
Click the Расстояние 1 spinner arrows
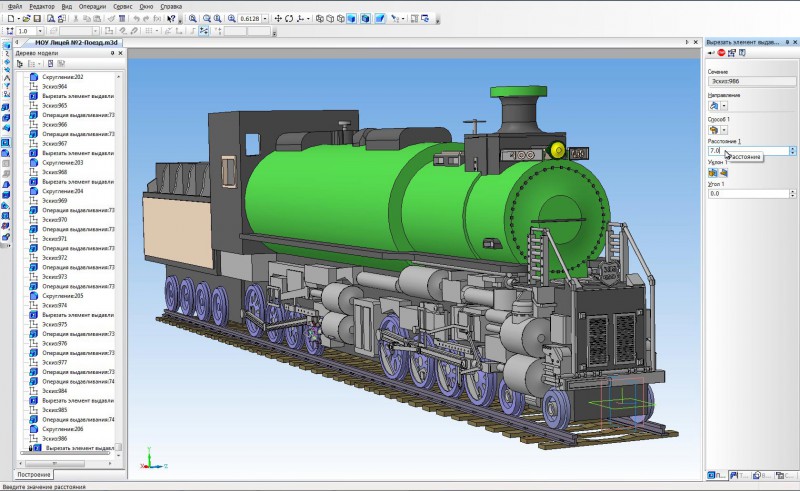pyautogui.click(x=792, y=151)
